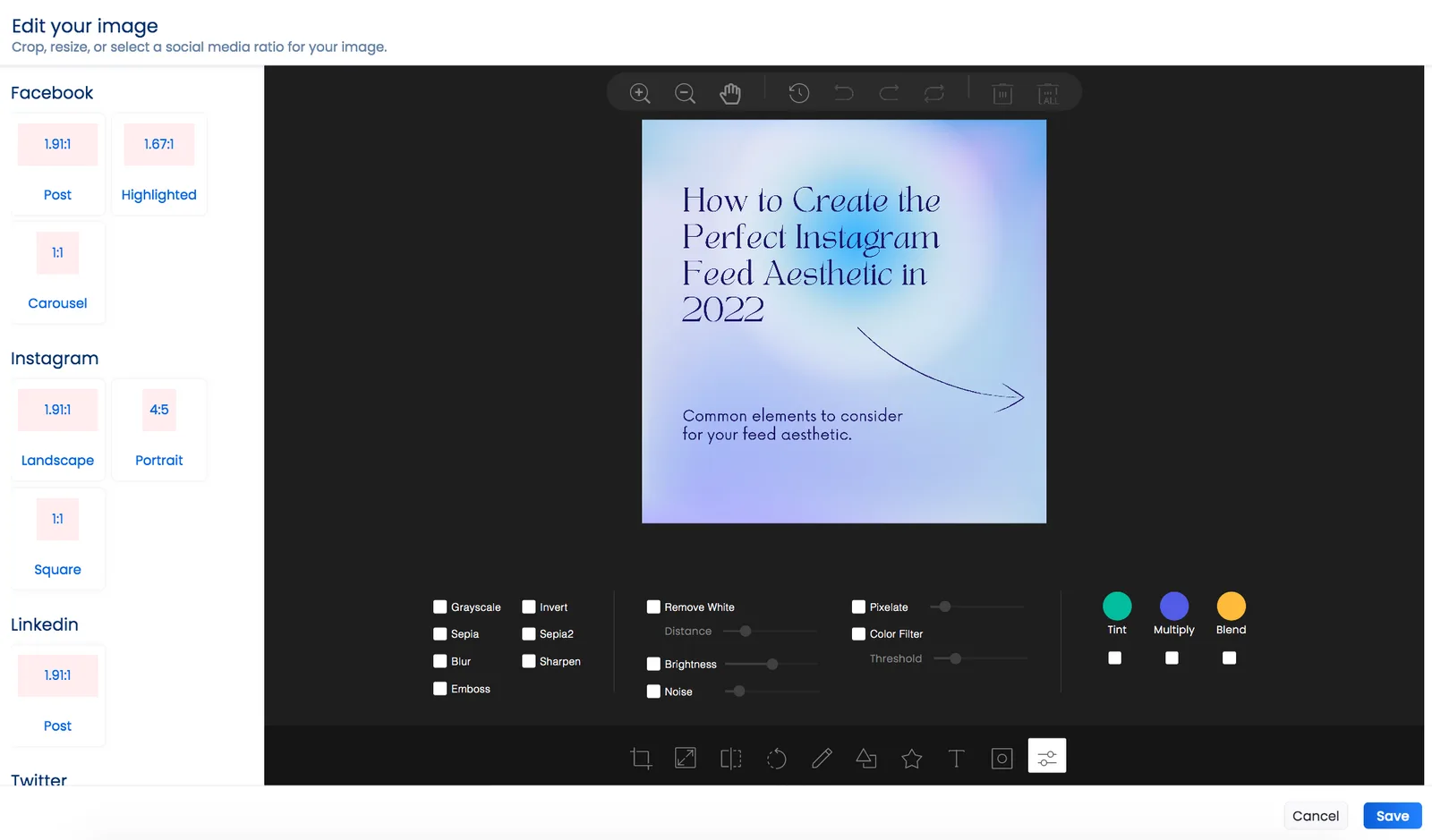Enable the Sharpen filter checkbox

click(529, 661)
